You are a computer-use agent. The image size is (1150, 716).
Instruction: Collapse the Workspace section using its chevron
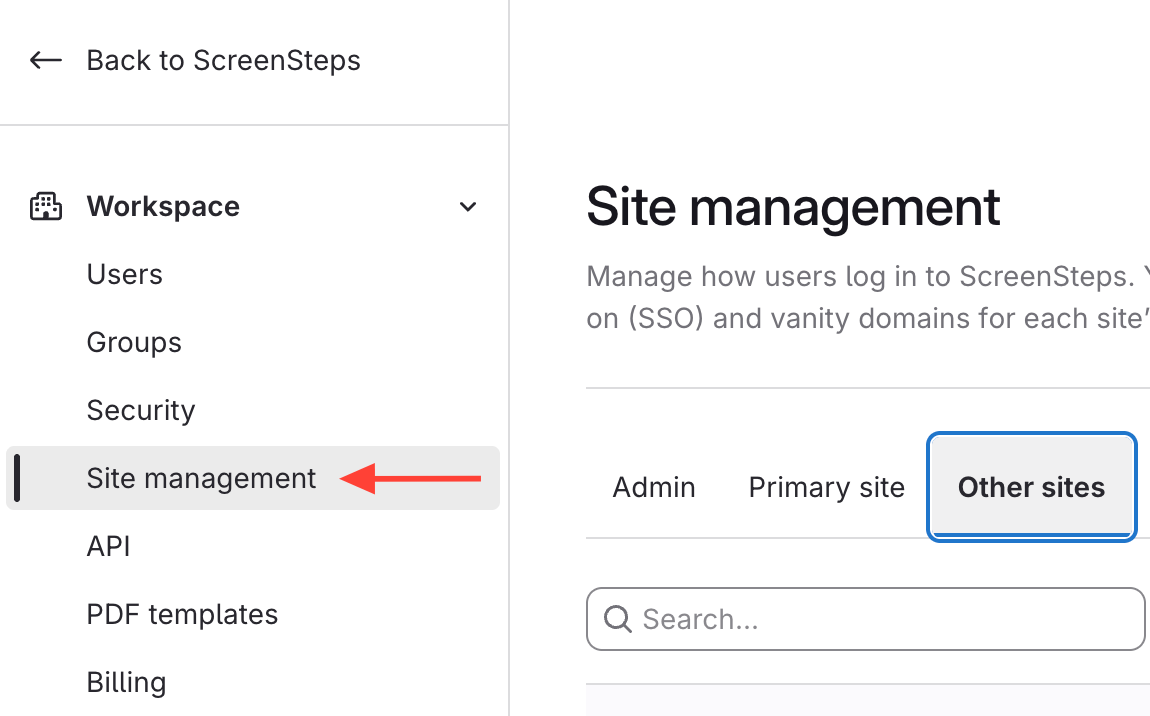pyautogui.click(x=467, y=207)
